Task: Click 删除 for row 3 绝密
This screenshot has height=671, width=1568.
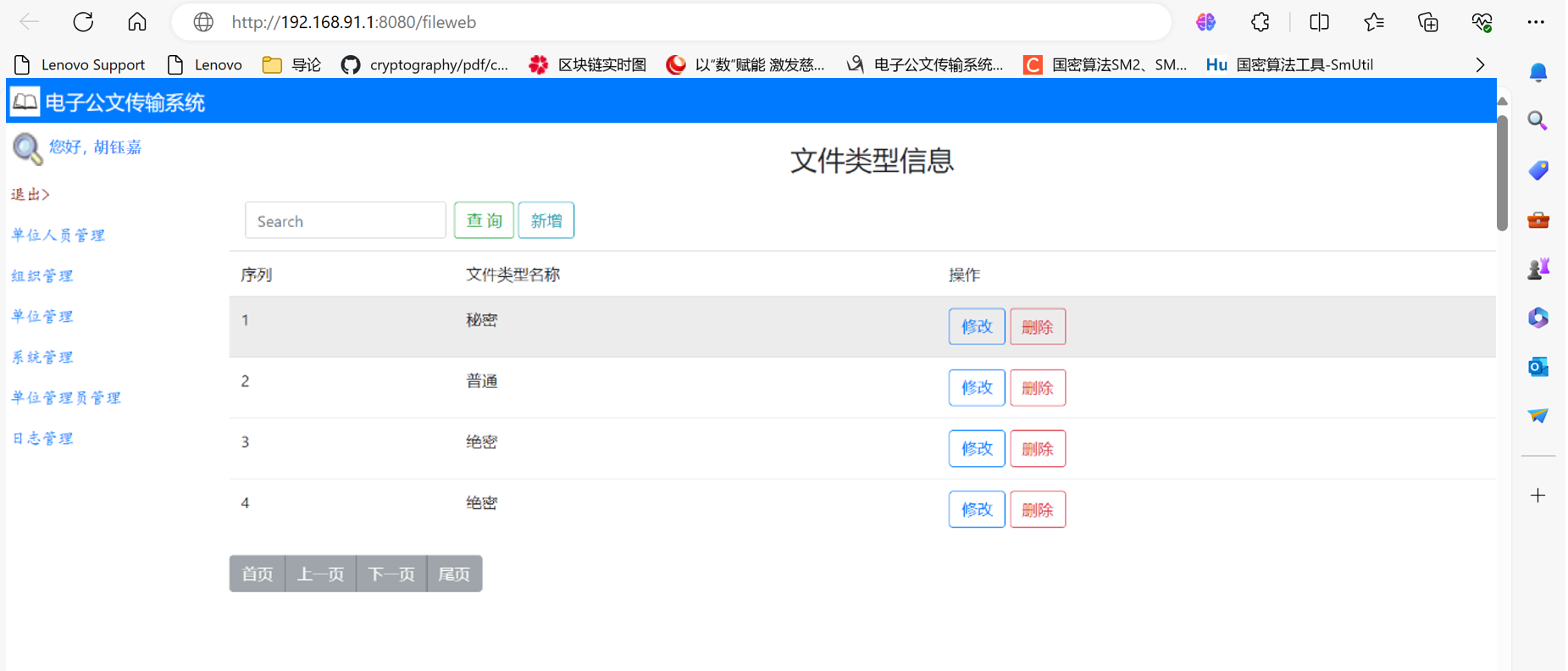Action: [x=1038, y=448]
